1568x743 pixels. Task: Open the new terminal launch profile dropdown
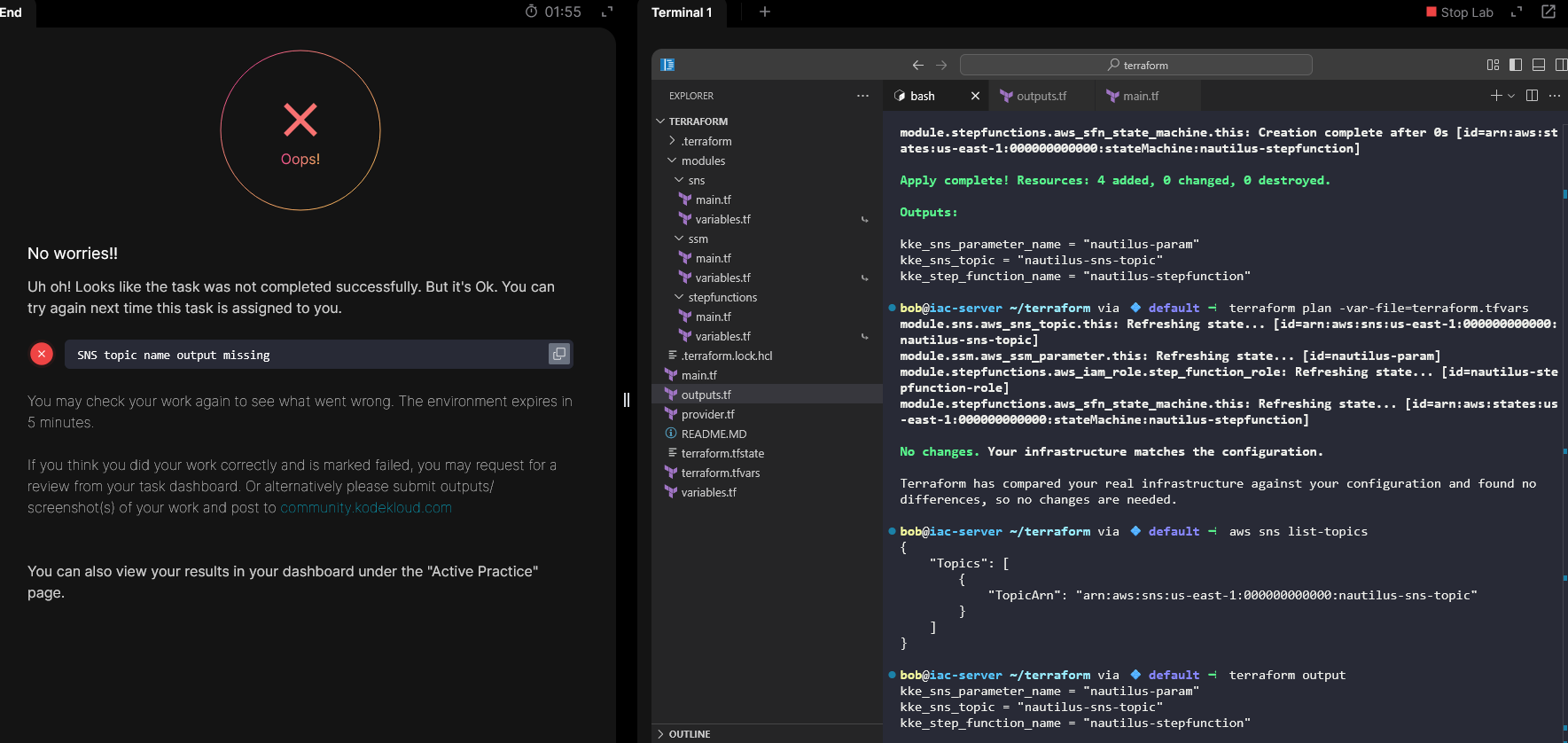pos(1510,96)
